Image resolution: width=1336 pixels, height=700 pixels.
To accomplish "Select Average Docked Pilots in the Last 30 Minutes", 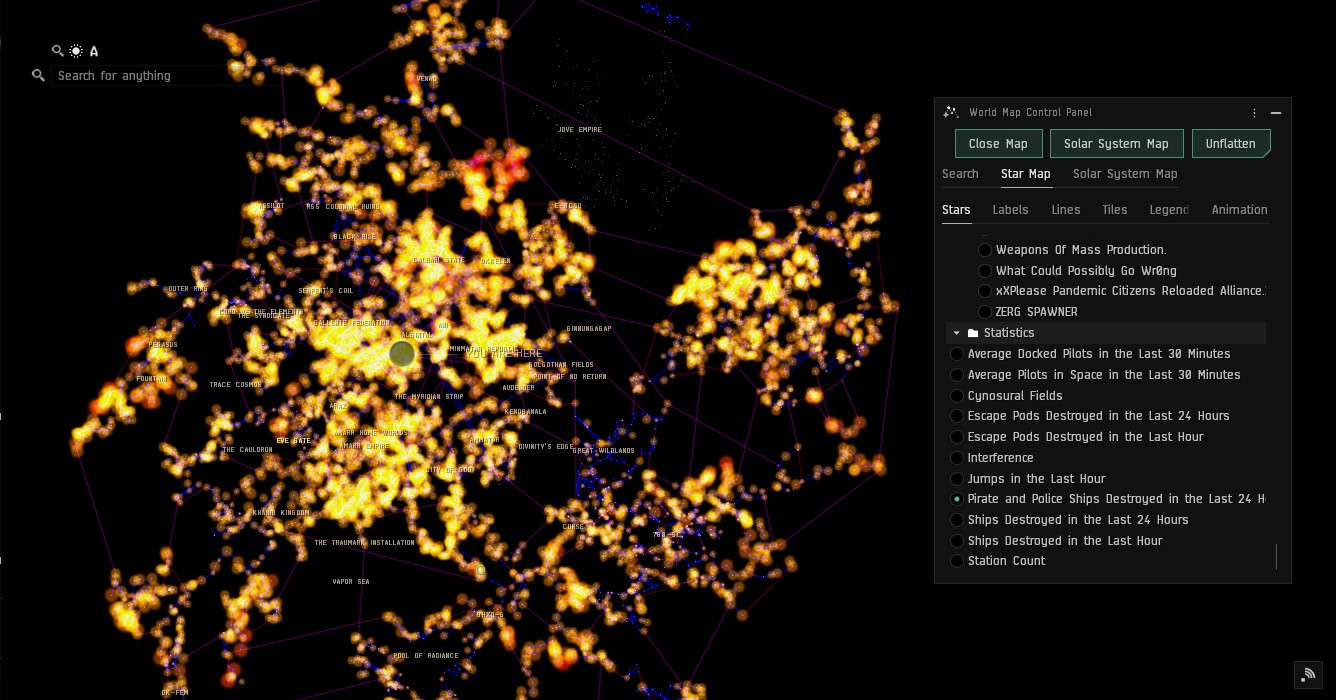I will click(957, 354).
